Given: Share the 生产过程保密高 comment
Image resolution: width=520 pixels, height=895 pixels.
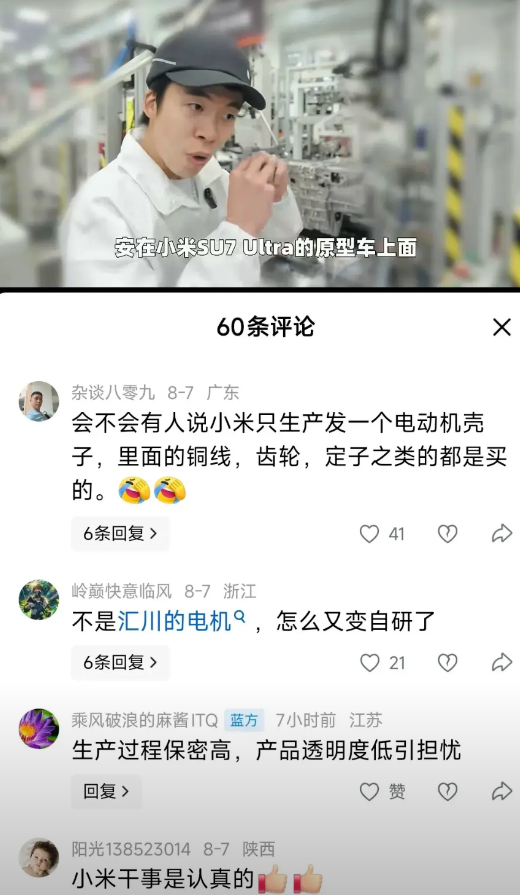Looking at the screenshot, I should pos(502,791).
